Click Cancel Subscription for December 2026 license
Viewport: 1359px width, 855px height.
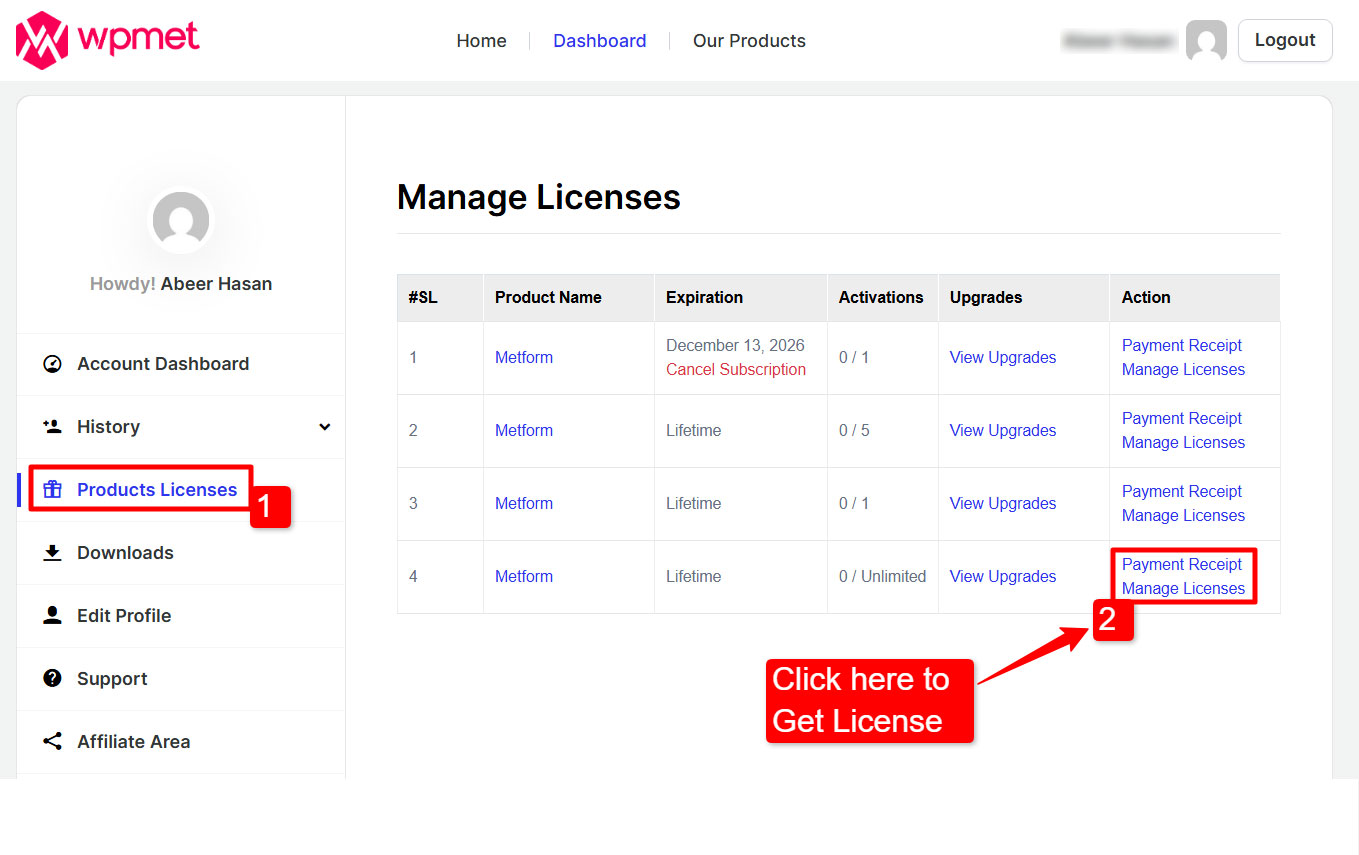(x=736, y=369)
